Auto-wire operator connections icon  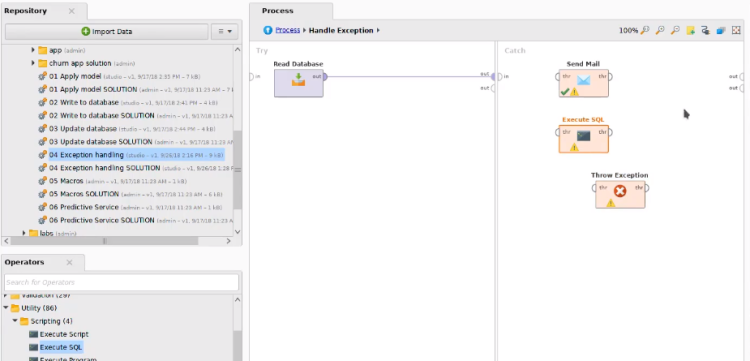click(706, 31)
